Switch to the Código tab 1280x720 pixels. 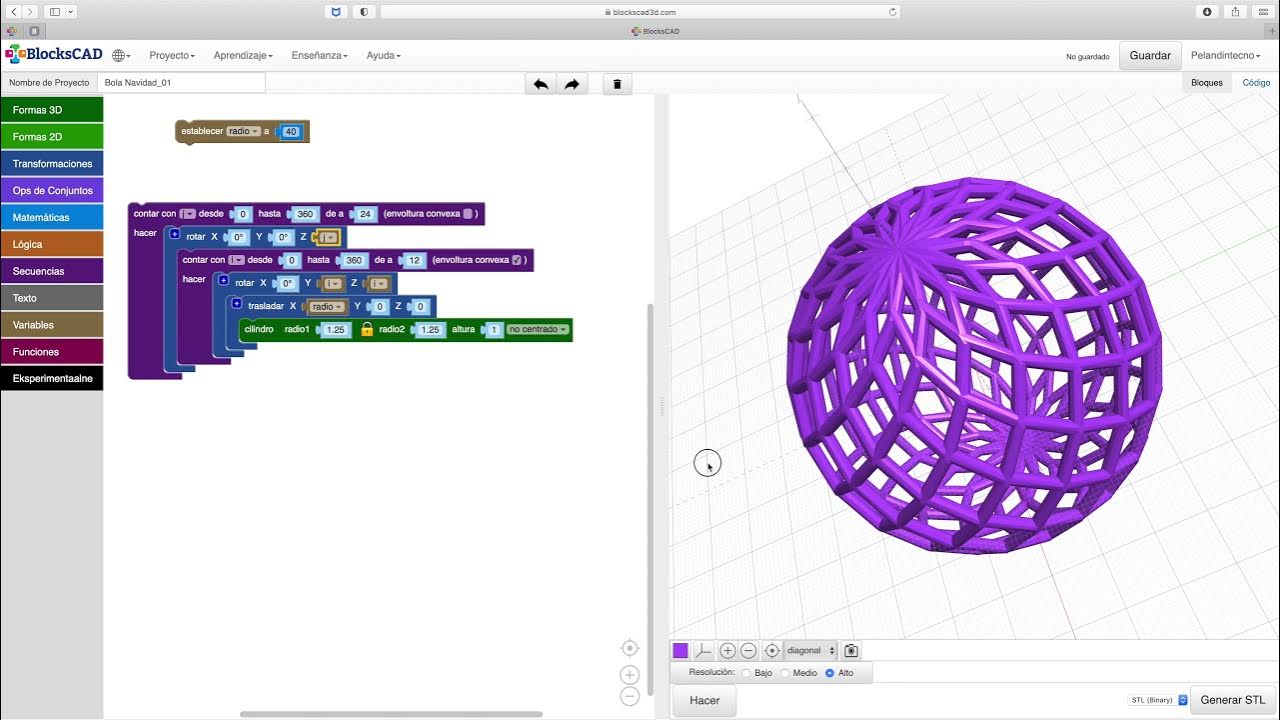coord(1256,83)
